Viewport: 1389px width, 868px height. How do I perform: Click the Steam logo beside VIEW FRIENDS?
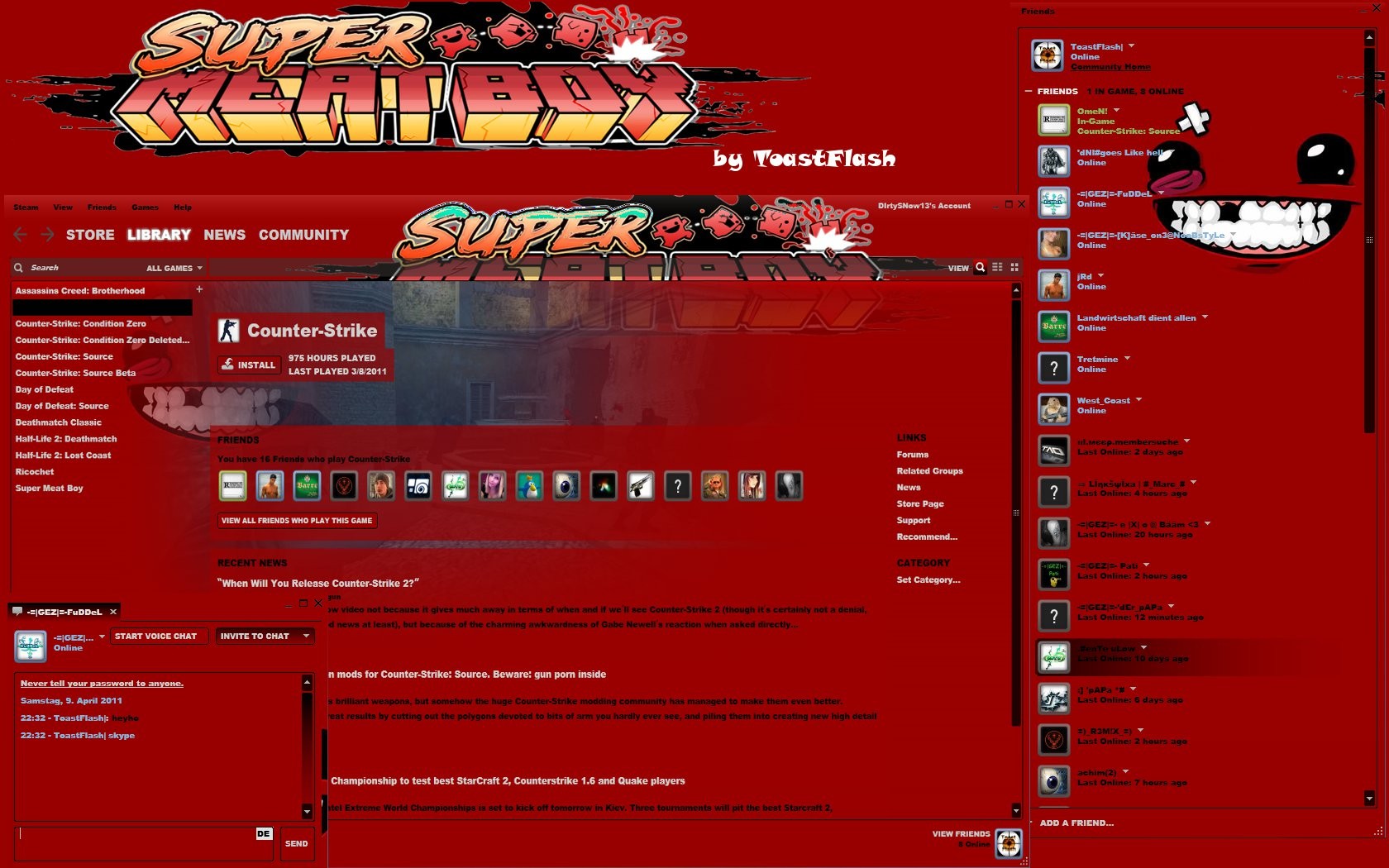(1009, 843)
